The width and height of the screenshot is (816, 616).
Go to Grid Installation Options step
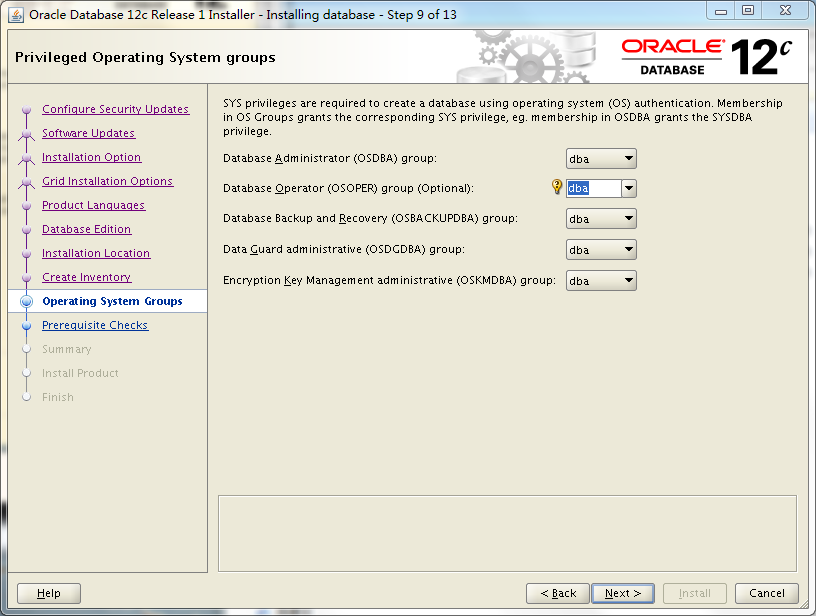tap(107, 181)
